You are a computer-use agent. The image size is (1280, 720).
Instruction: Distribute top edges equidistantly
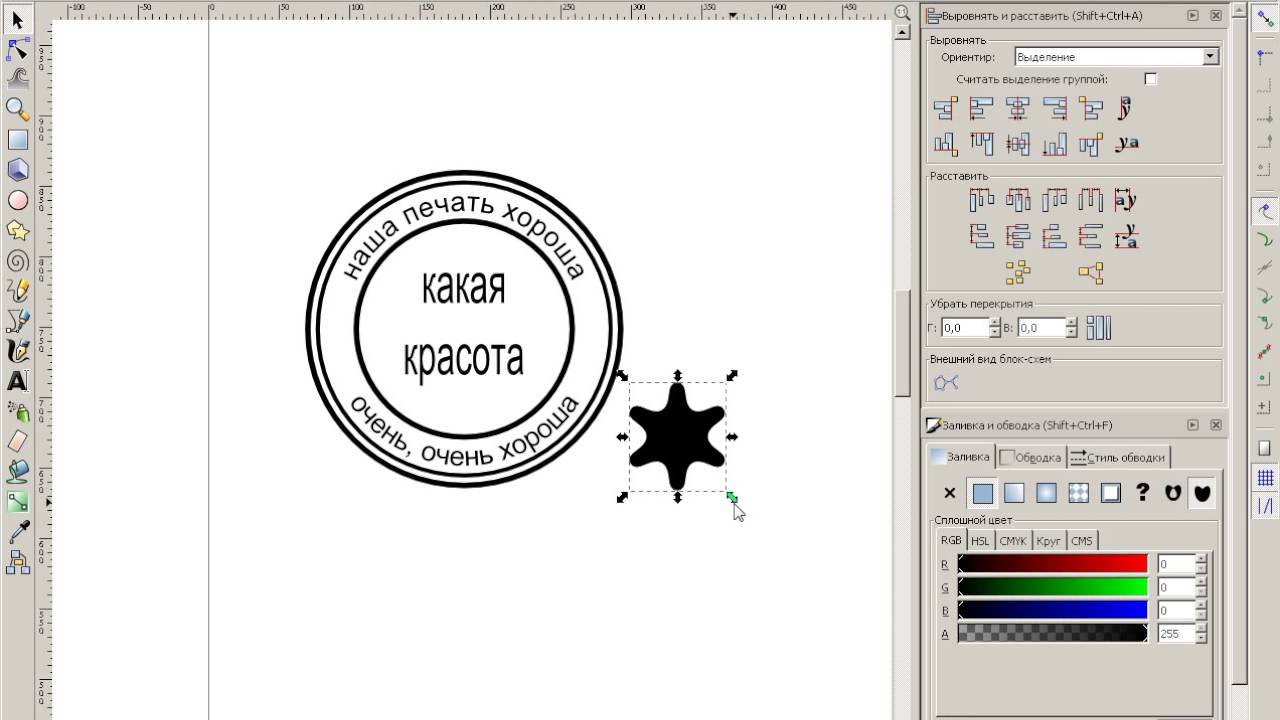click(x=982, y=236)
